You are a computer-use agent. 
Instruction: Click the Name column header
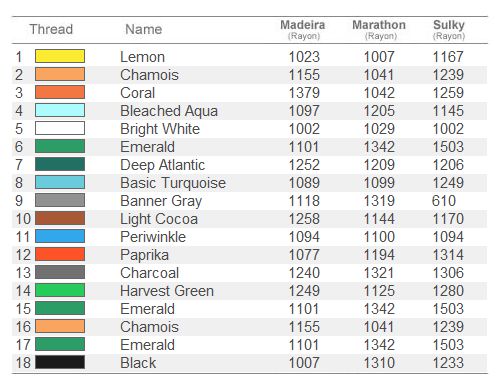[x=144, y=29]
